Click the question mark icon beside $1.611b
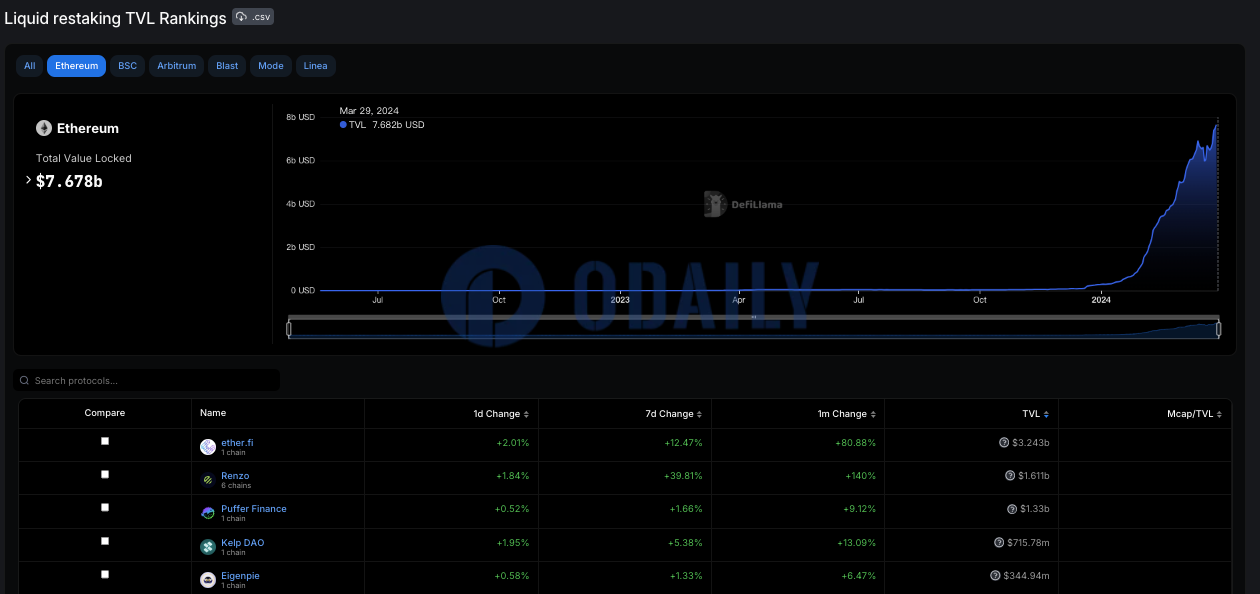 coord(1010,475)
